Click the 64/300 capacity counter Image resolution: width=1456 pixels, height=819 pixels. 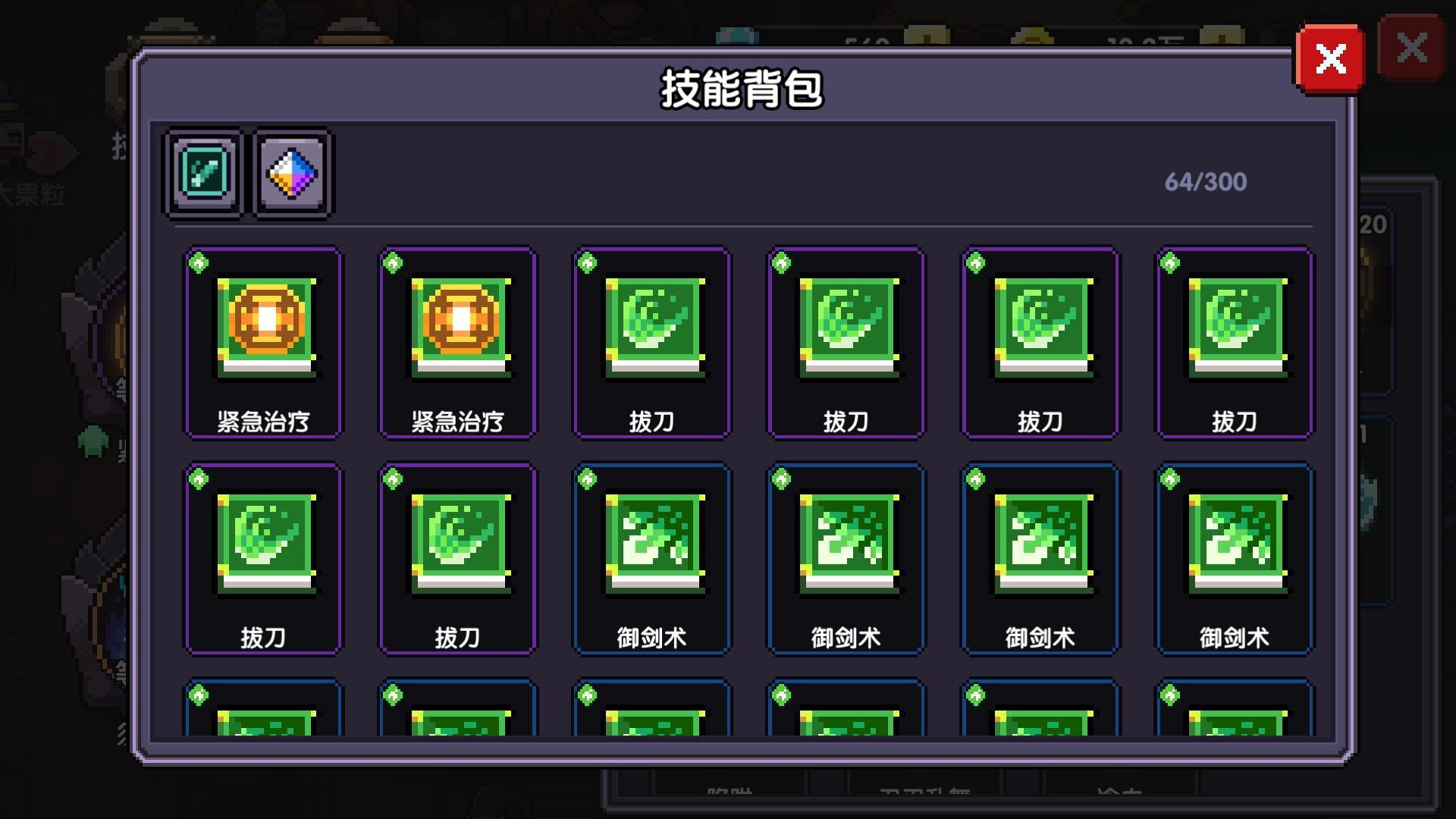tap(1205, 182)
